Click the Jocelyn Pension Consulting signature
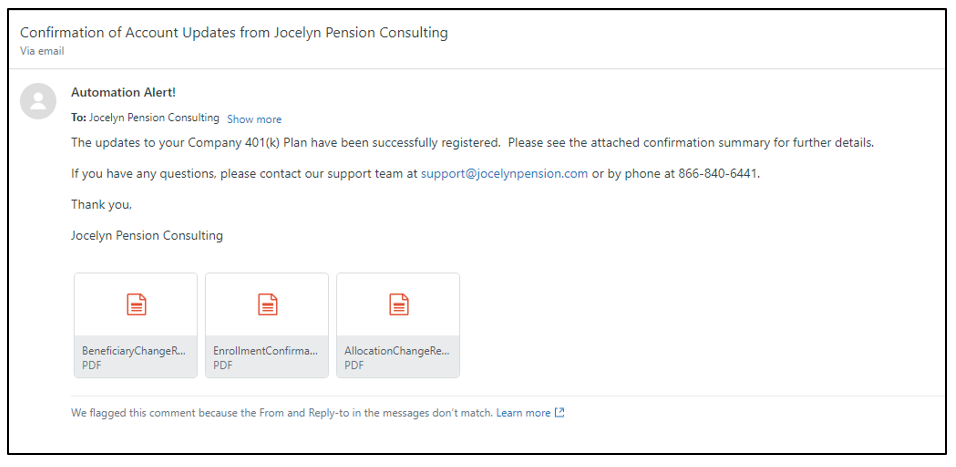Screen dimensions: 956x467 147,236
